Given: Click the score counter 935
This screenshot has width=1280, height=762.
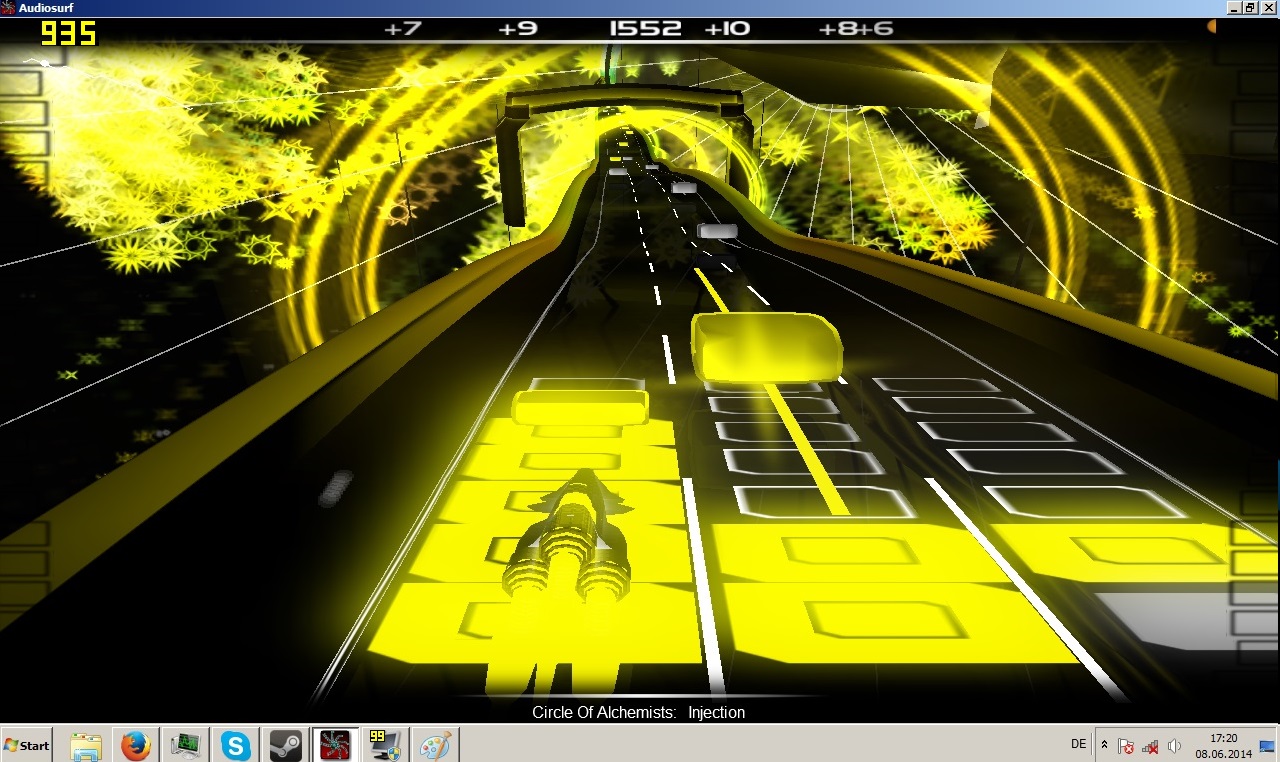Looking at the screenshot, I should click(x=69, y=33).
